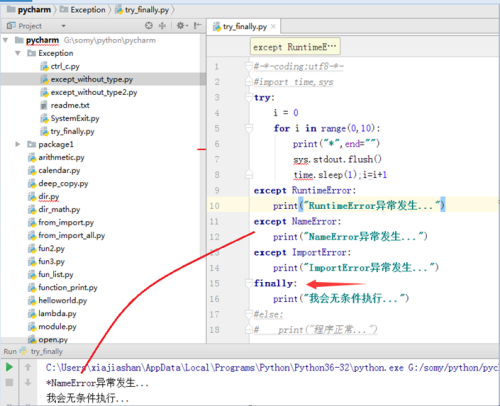
Task: Open the project settings gear icon
Action: [182, 26]
